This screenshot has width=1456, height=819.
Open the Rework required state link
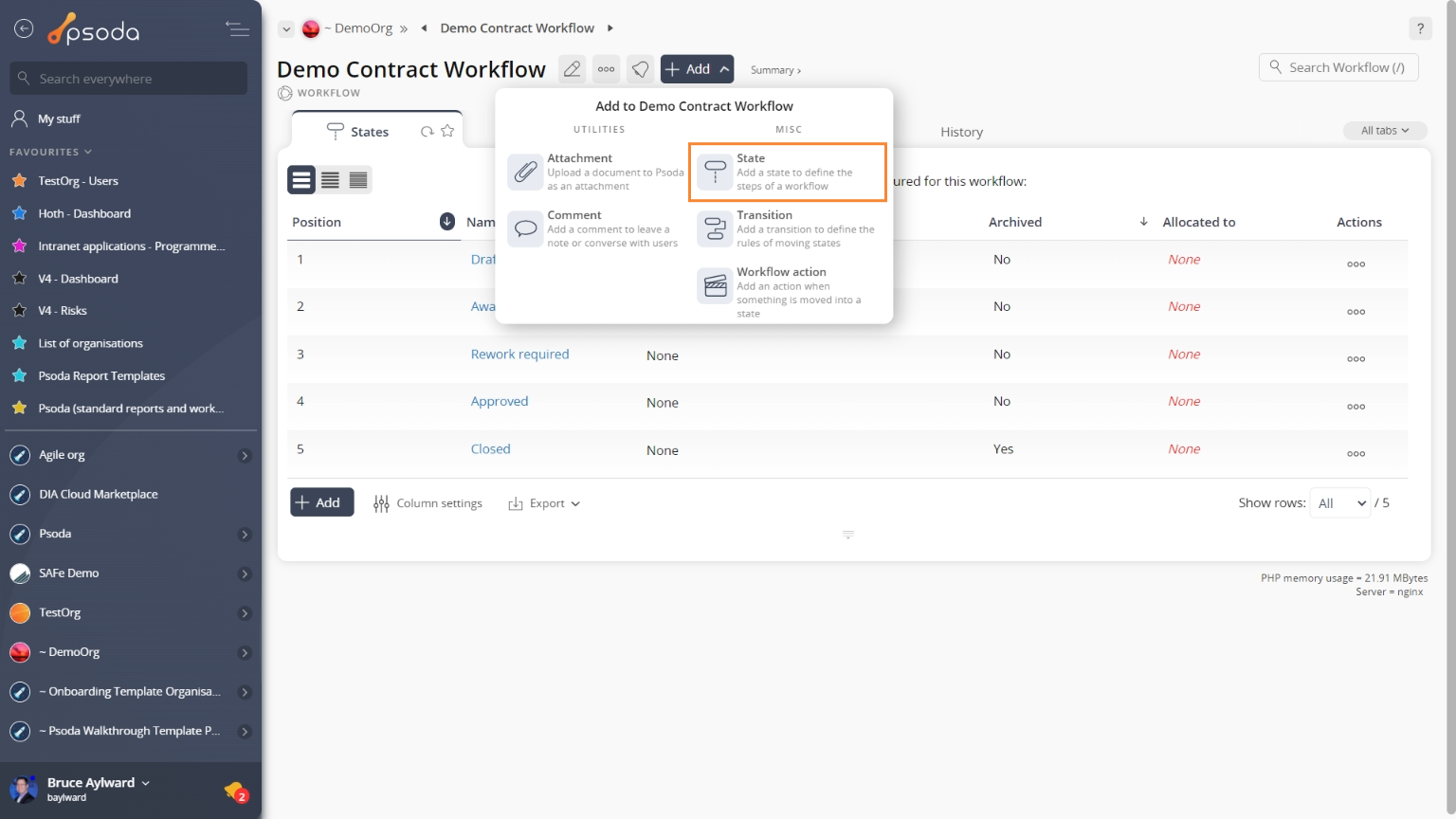pyautogui.click(x=519, y=355)
